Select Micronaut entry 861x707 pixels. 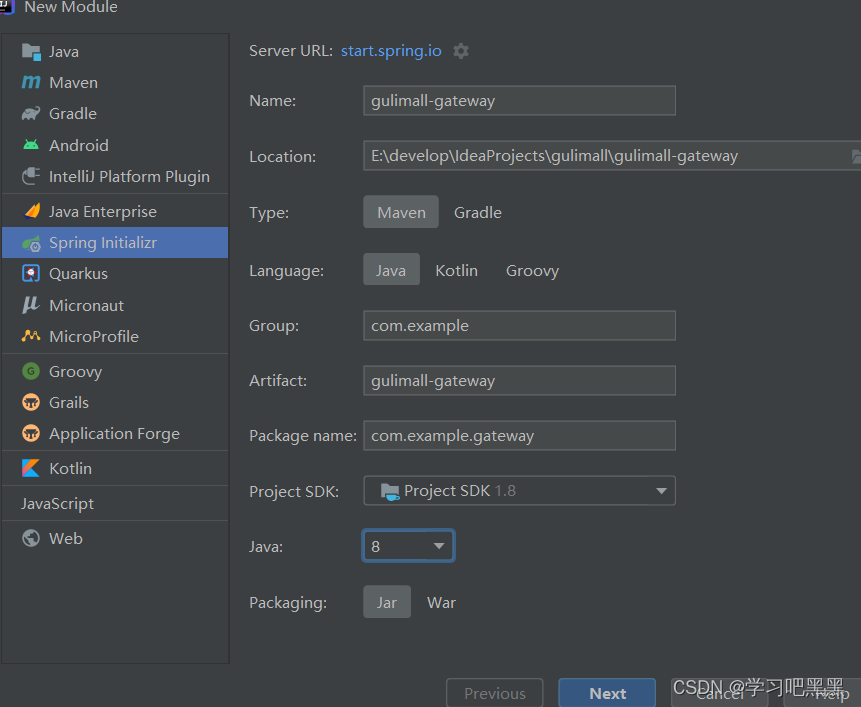click(x=115, y=305)
